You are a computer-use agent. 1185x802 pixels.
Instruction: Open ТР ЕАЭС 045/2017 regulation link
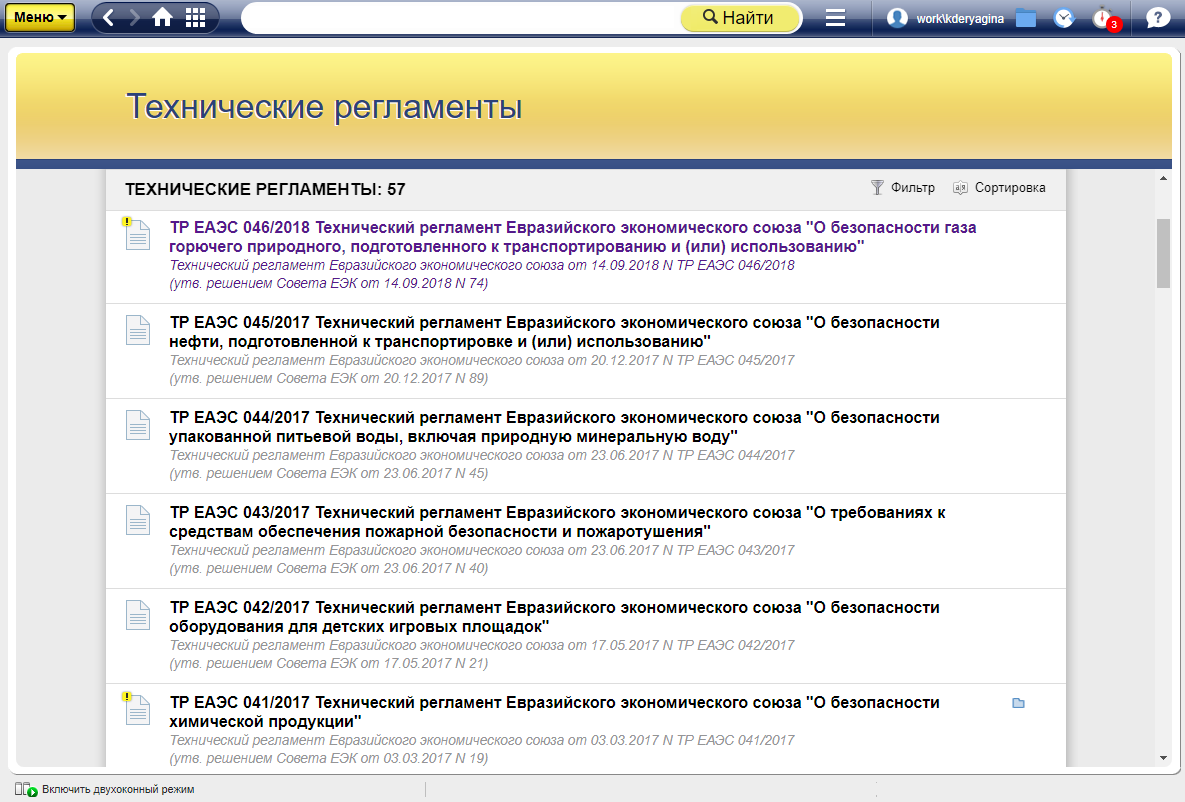click(555, 332)
